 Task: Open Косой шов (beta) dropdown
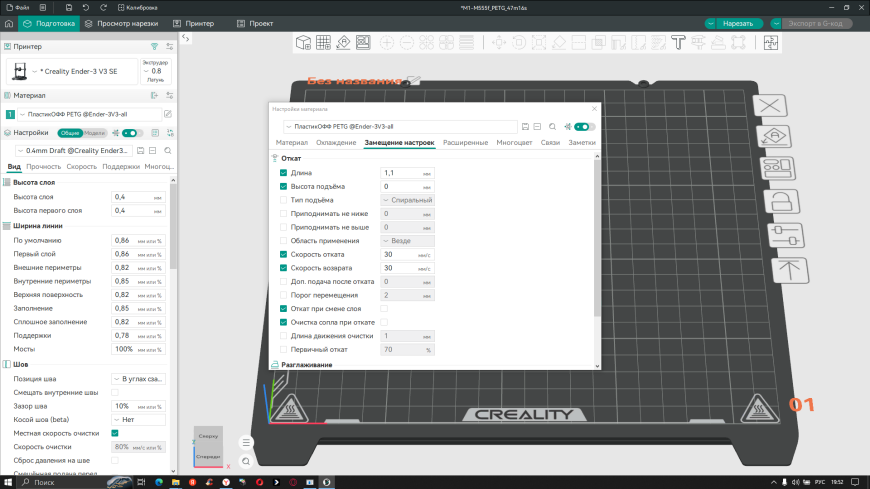point(138,420)
